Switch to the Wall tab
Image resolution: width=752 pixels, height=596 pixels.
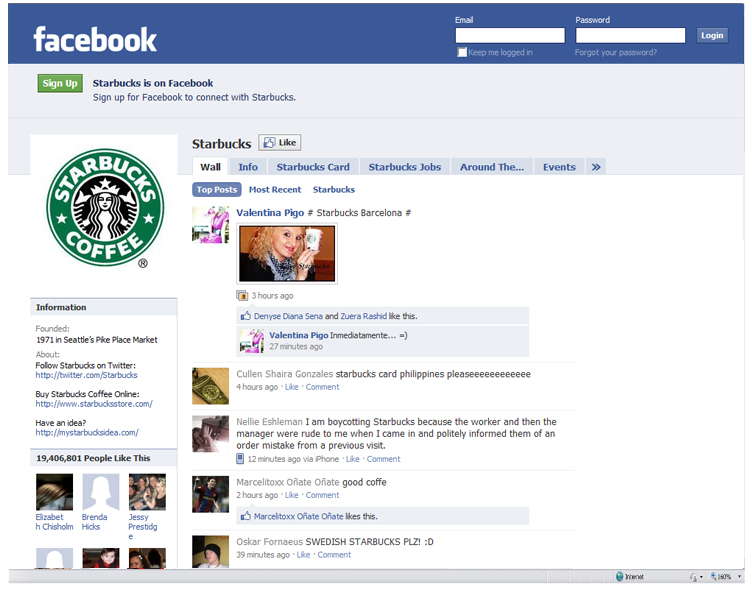pyautogui.click(x=211, y=167)
